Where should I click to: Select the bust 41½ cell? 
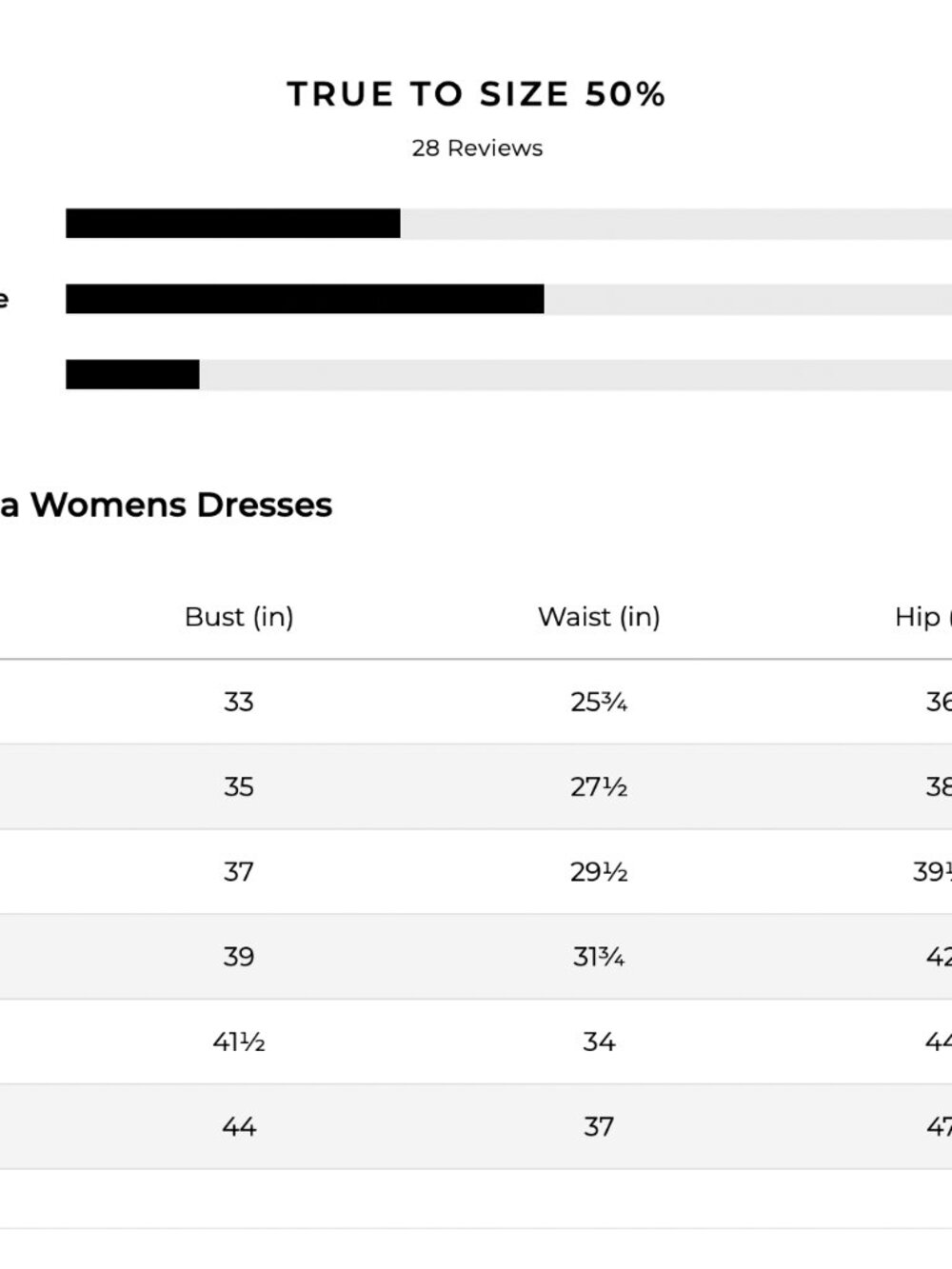pyautogui.click(x=239, y=1041)
